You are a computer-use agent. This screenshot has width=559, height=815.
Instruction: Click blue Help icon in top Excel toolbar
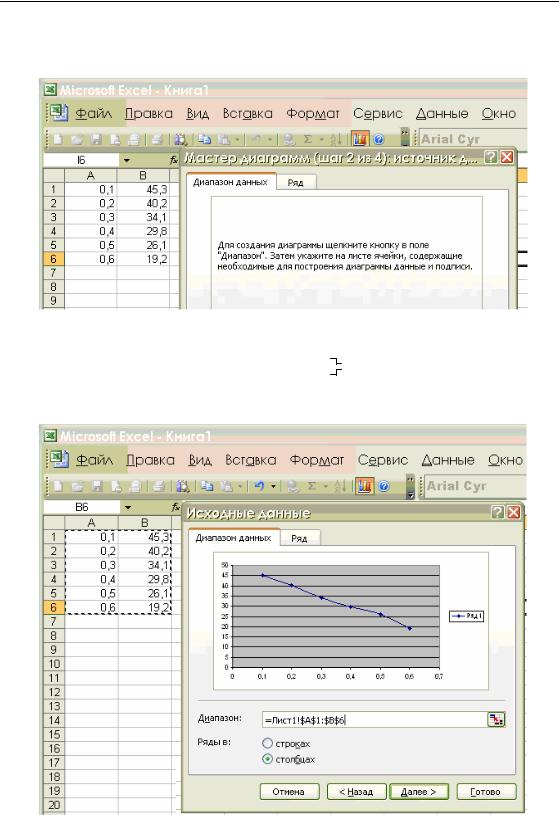[x=379, y=139]
